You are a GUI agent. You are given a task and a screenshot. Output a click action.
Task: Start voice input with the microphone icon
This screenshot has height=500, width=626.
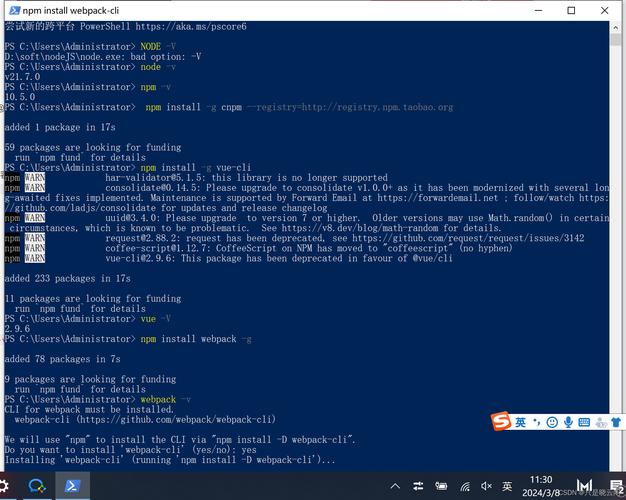pos(568,422)
